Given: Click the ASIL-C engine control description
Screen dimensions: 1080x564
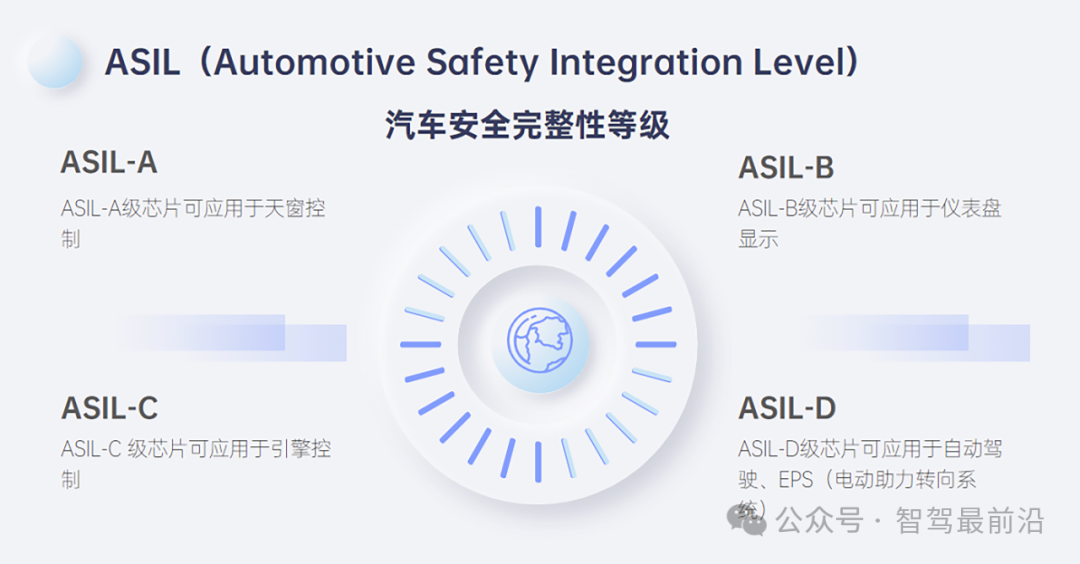Looking at the screenshot, I should tap(196, 463).
